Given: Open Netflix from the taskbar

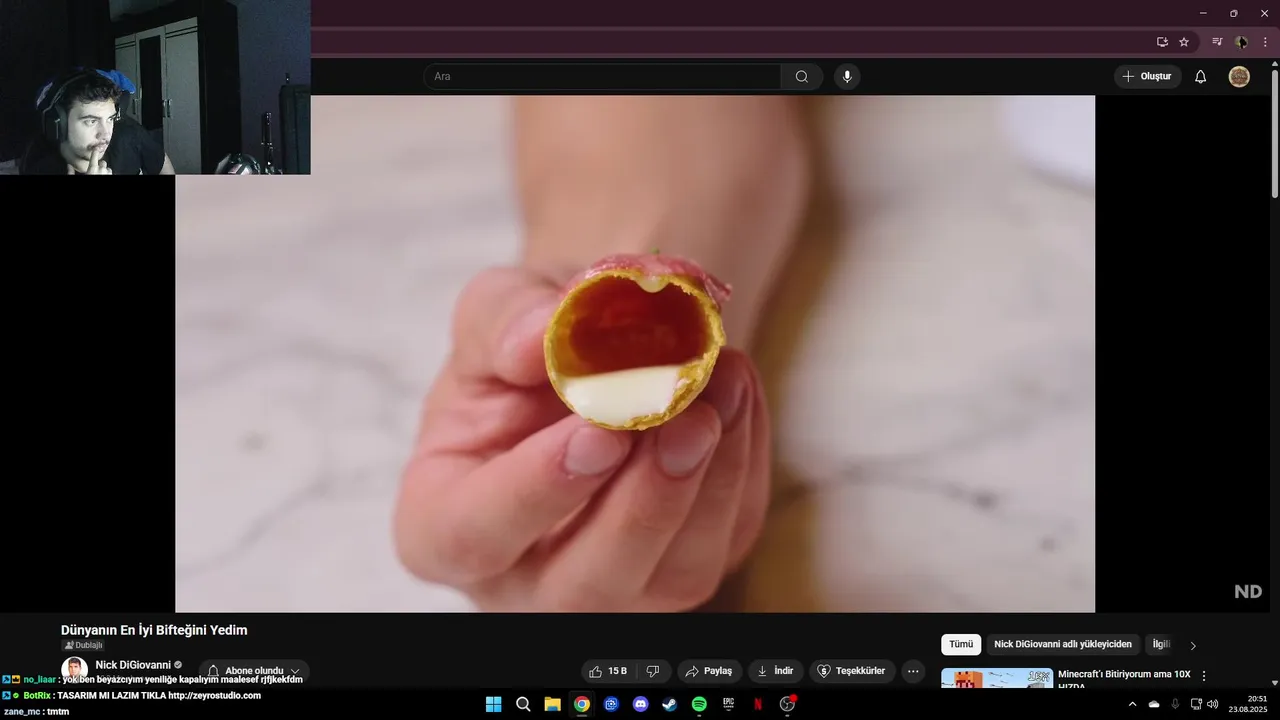Looking at the screenshot, I should tap(758, 704).
